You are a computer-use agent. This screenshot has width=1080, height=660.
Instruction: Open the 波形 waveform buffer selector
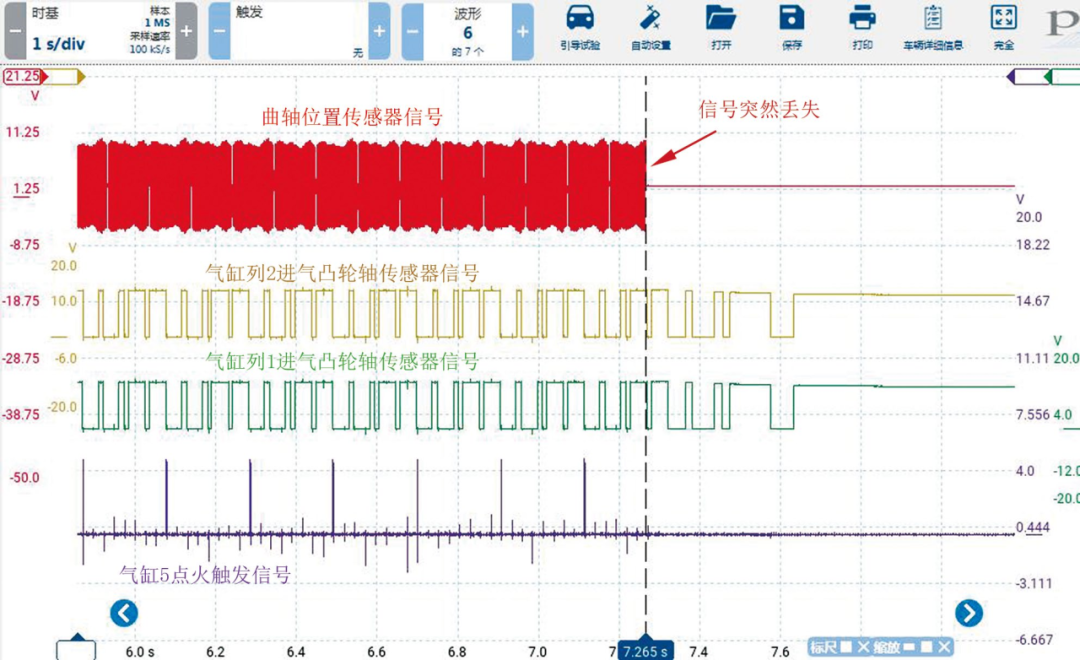click(468, 31)
